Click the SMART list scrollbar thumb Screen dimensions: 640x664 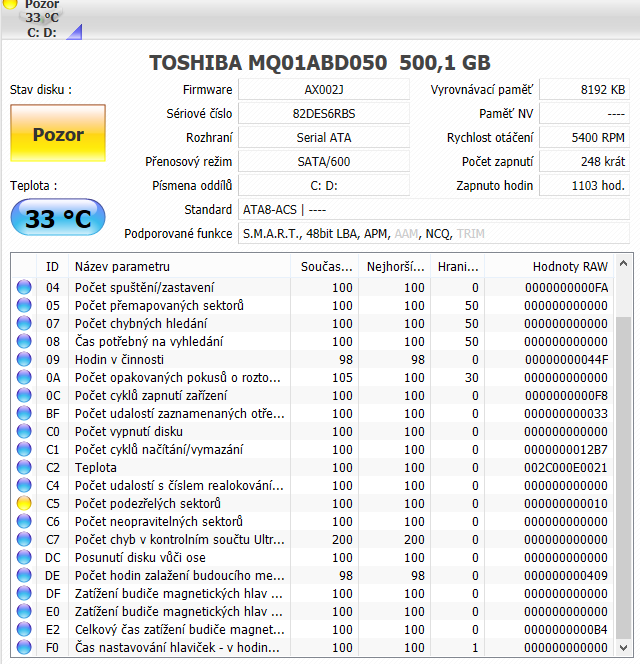click(x=623, y=477)
